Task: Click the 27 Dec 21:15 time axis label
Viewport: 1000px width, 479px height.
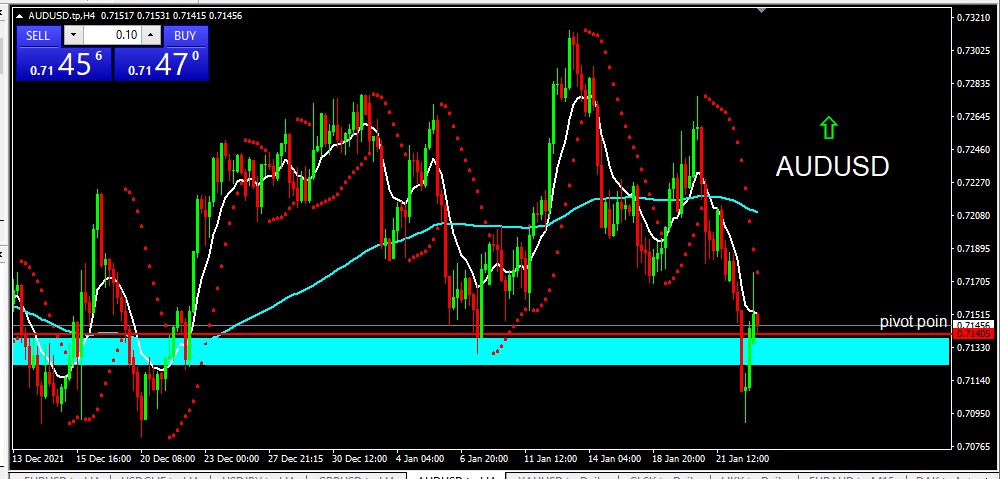Action: point(295,459)
